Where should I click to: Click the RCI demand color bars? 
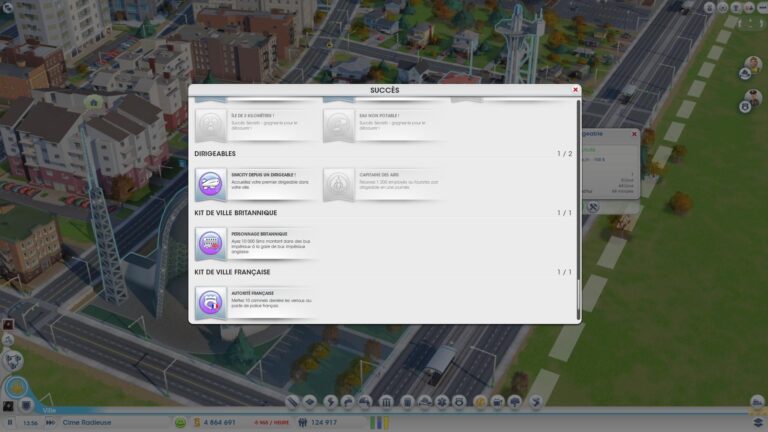coord(379,422)
